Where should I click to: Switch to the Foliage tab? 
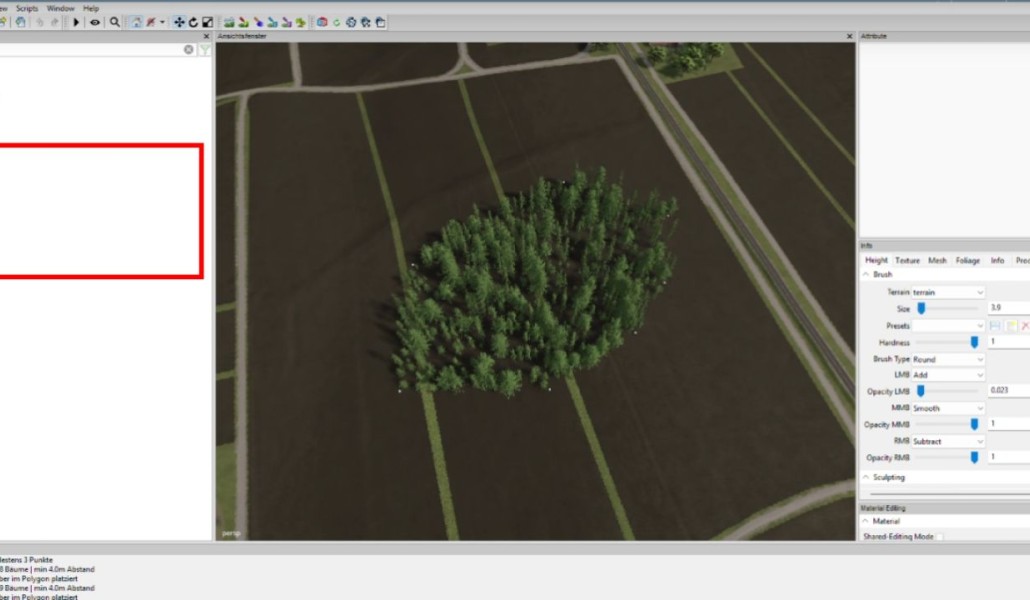point(967,260)
